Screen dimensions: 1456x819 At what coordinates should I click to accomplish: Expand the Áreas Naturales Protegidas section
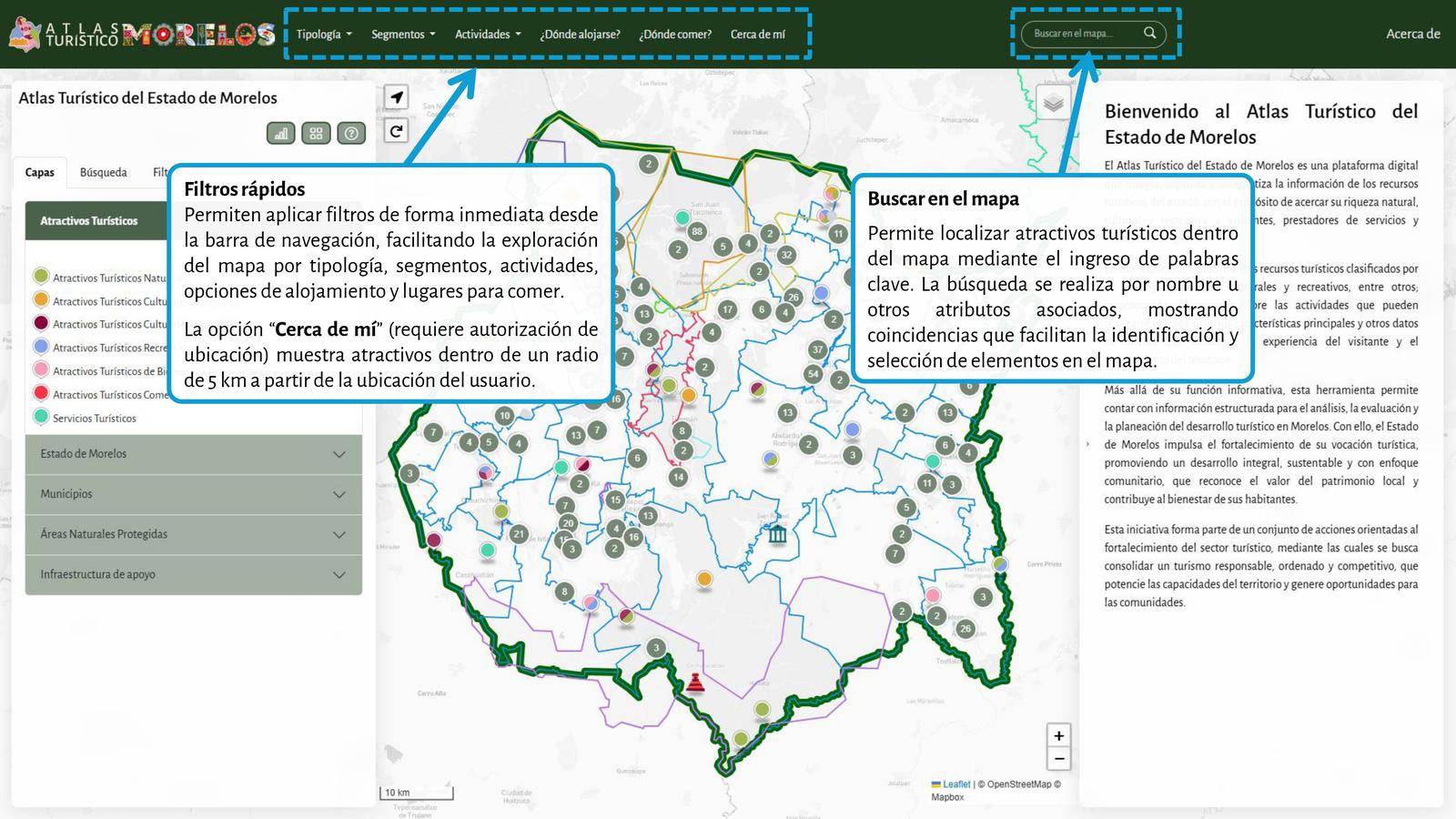click(x=193, y=534)
